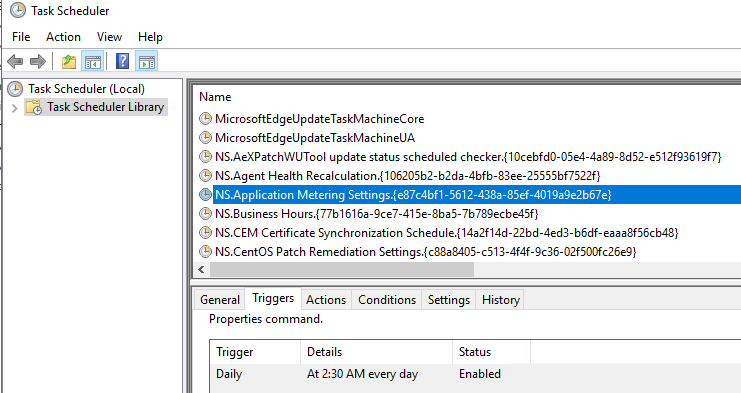Click 'At 2:30 AM every day' details cell
The width and height of the screenshot is (741, 393).
pyautogui.click(x=362, y=374)
